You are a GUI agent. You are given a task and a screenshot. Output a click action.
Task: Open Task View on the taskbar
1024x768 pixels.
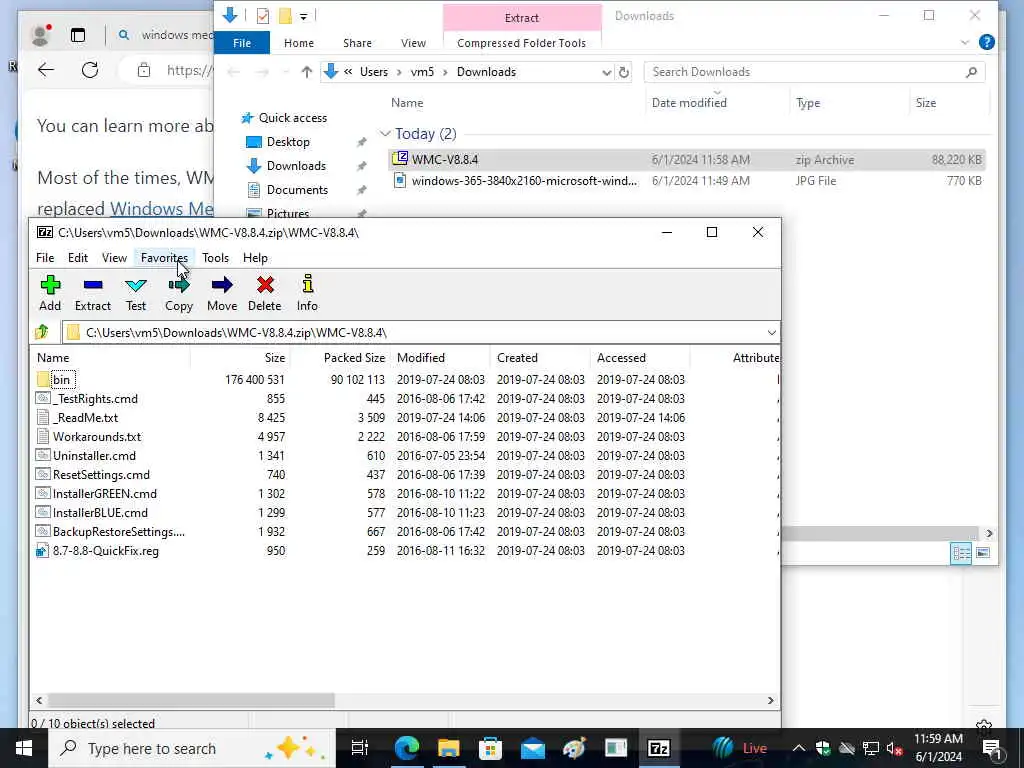(x=360, y=748)
